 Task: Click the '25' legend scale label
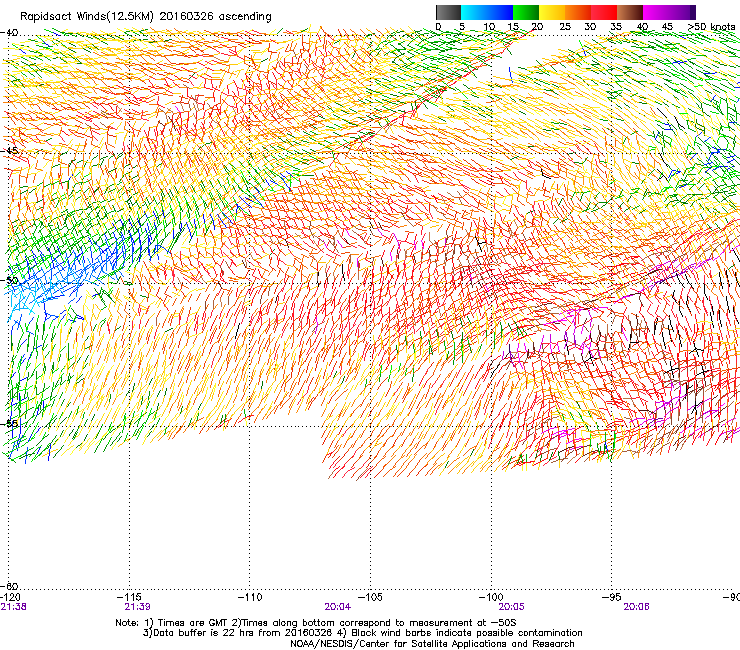565,27
